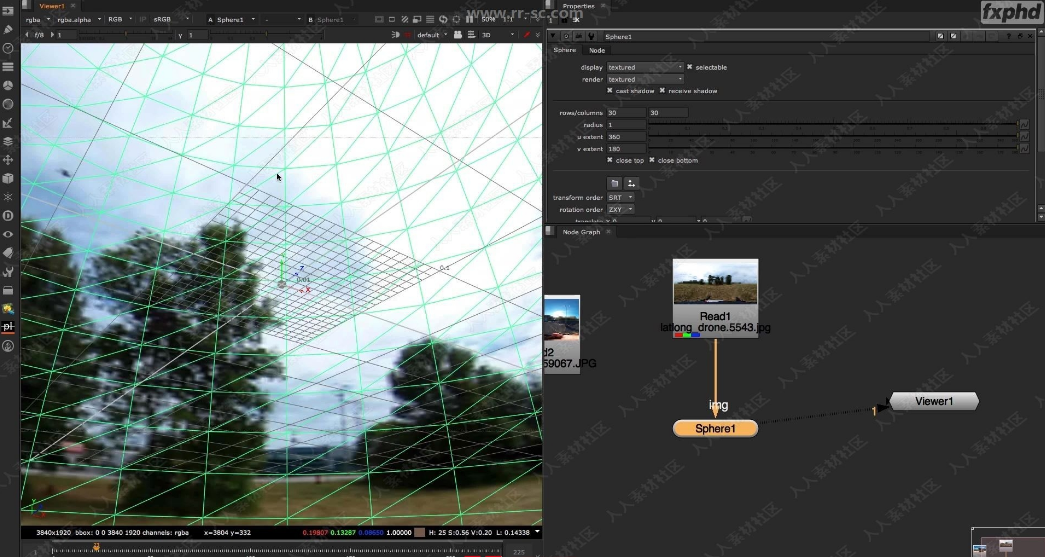
Task: Open the MetaData tag toolbar menu
Action: pos(8,253)
